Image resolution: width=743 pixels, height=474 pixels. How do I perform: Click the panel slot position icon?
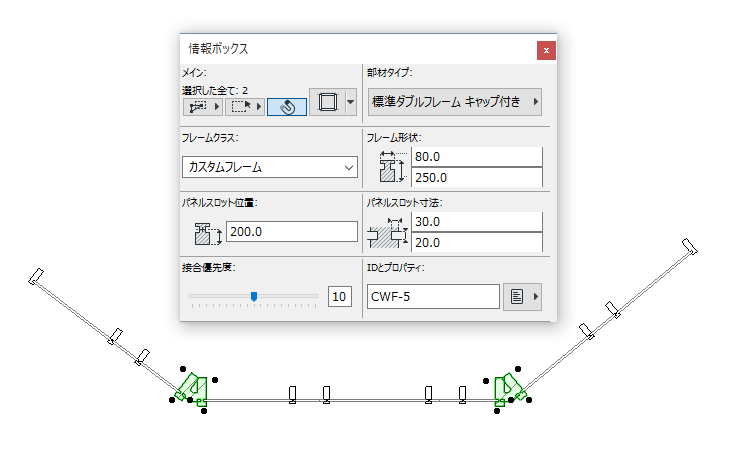point(208,234)
